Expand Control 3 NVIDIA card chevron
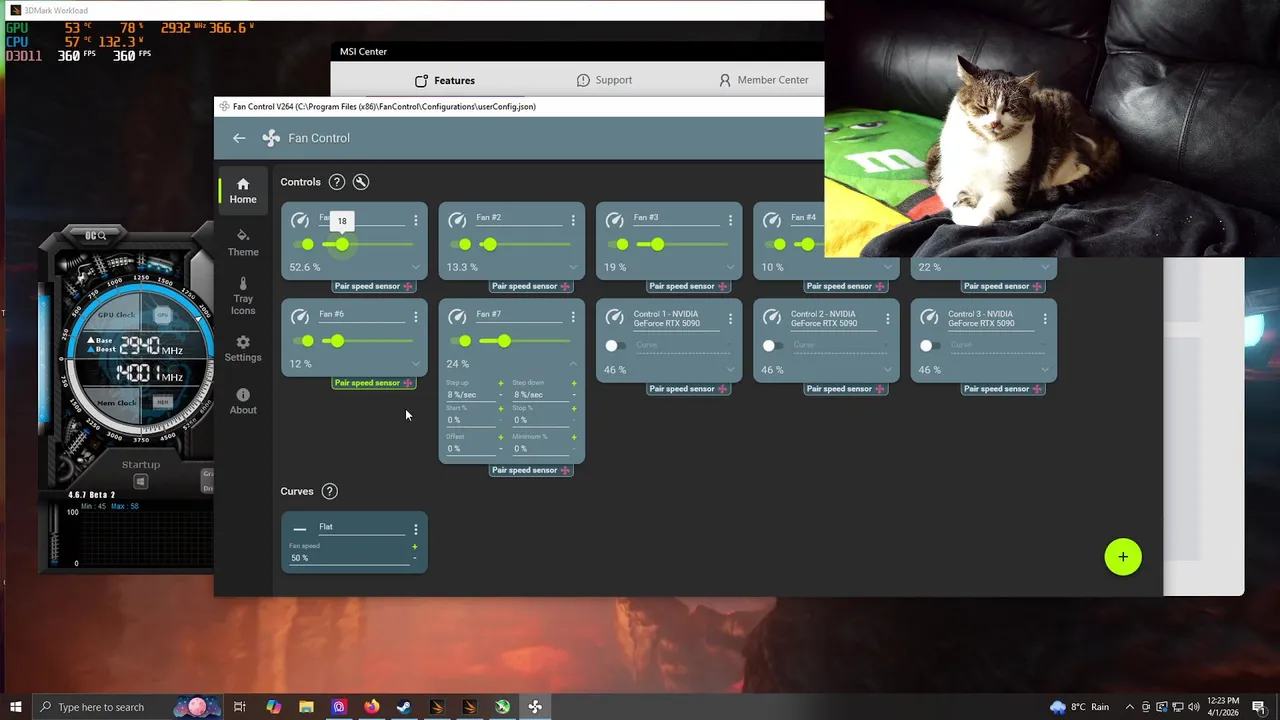 (1045, 370)
